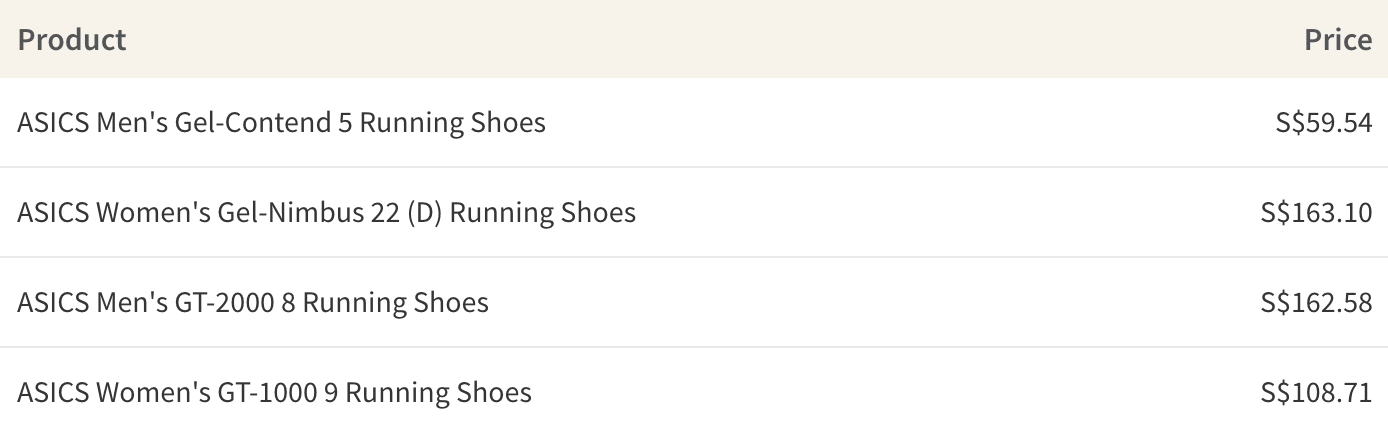1388x426 pixels.
Task: Open ASICS Men's Gel-Contend 5 Running Shoes
Action: (x=281, y=123)
